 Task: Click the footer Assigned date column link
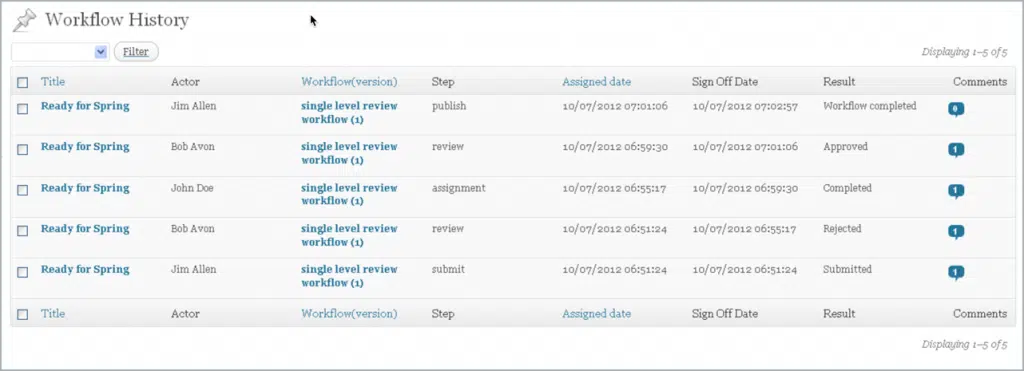tap(596, 314)
